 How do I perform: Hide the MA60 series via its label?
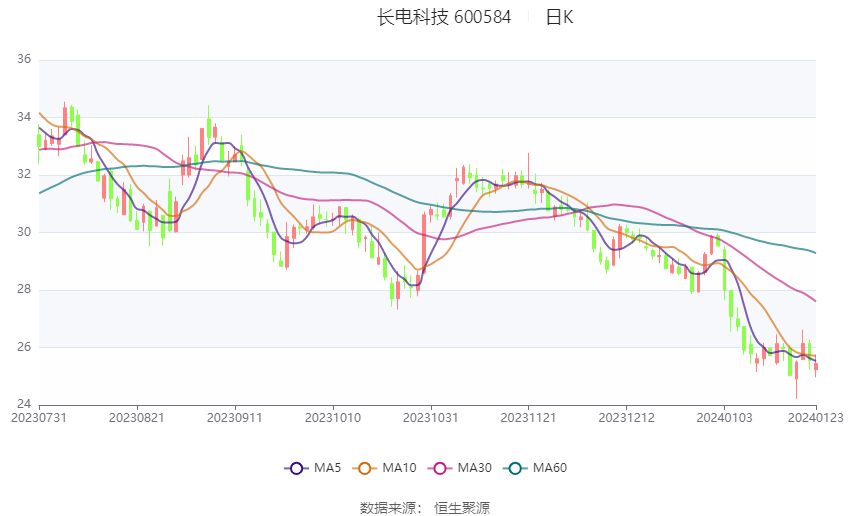tap(550, 468)
